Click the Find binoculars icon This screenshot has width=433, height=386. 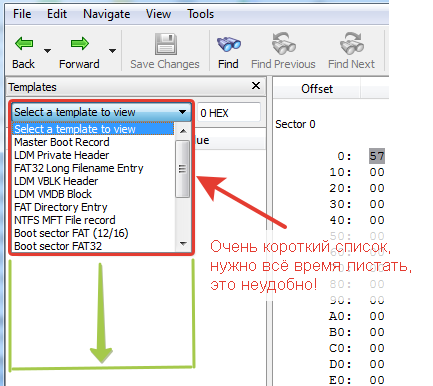point(229,44)
